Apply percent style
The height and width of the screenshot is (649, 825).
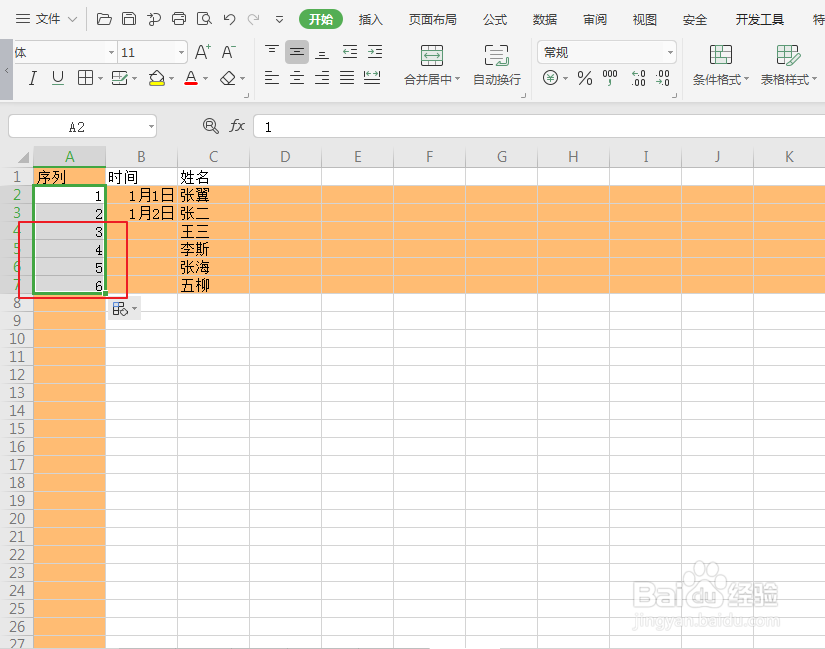pyautogui.click(x=585, y=78)
